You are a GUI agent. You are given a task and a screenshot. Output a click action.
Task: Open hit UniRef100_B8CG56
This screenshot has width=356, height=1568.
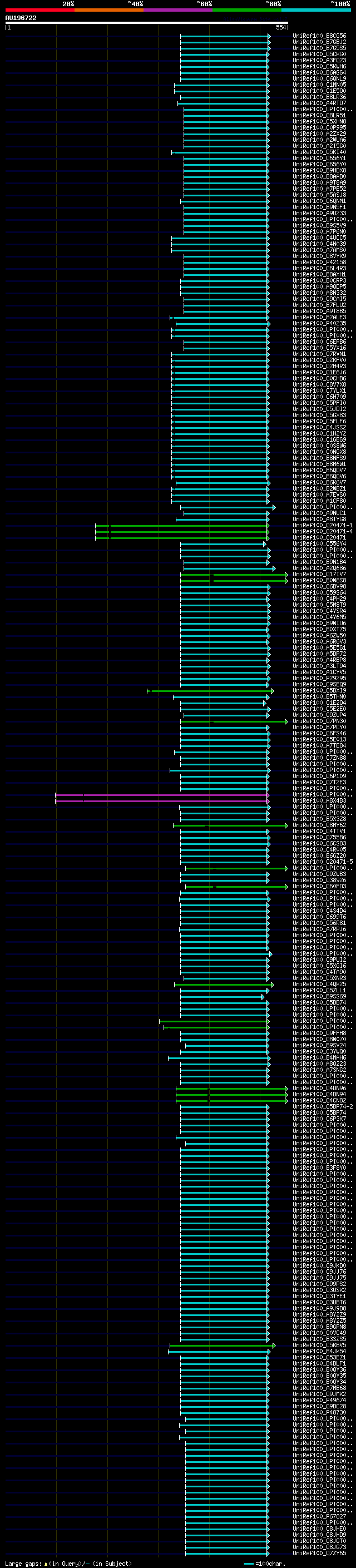pyautogui.click(x=319, y=36)
